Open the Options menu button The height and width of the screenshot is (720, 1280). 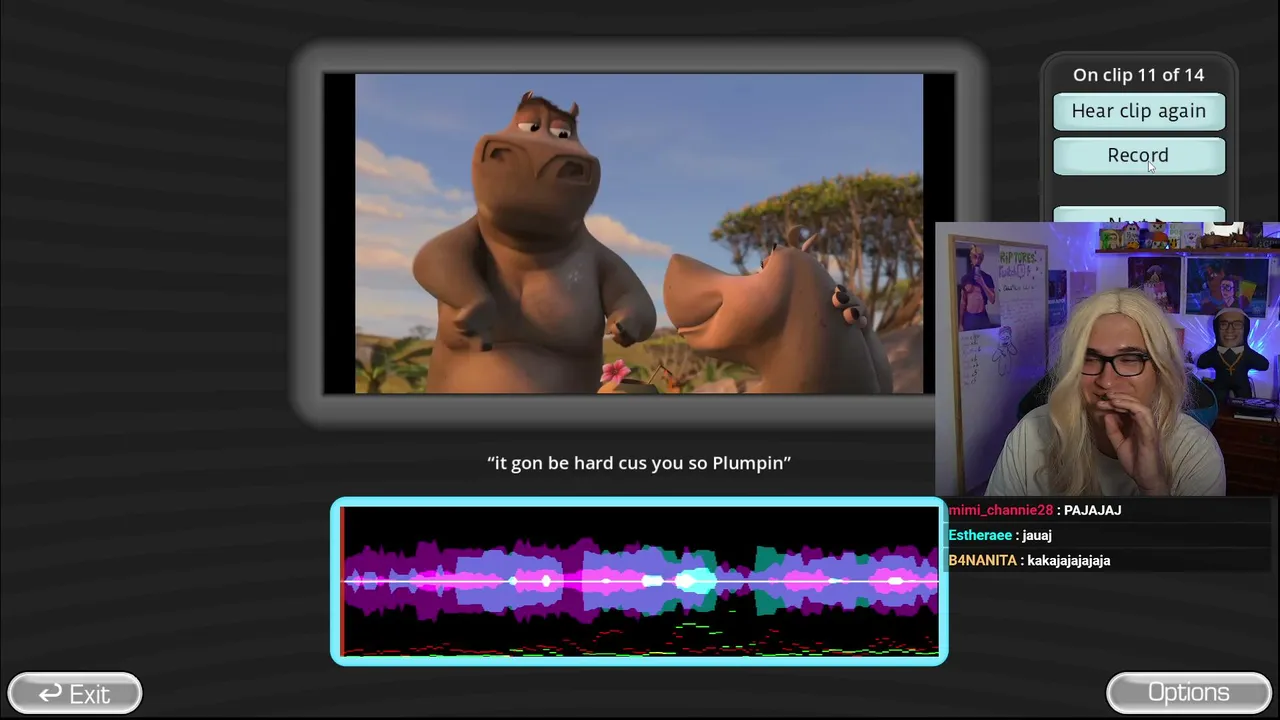point(1189,693)
